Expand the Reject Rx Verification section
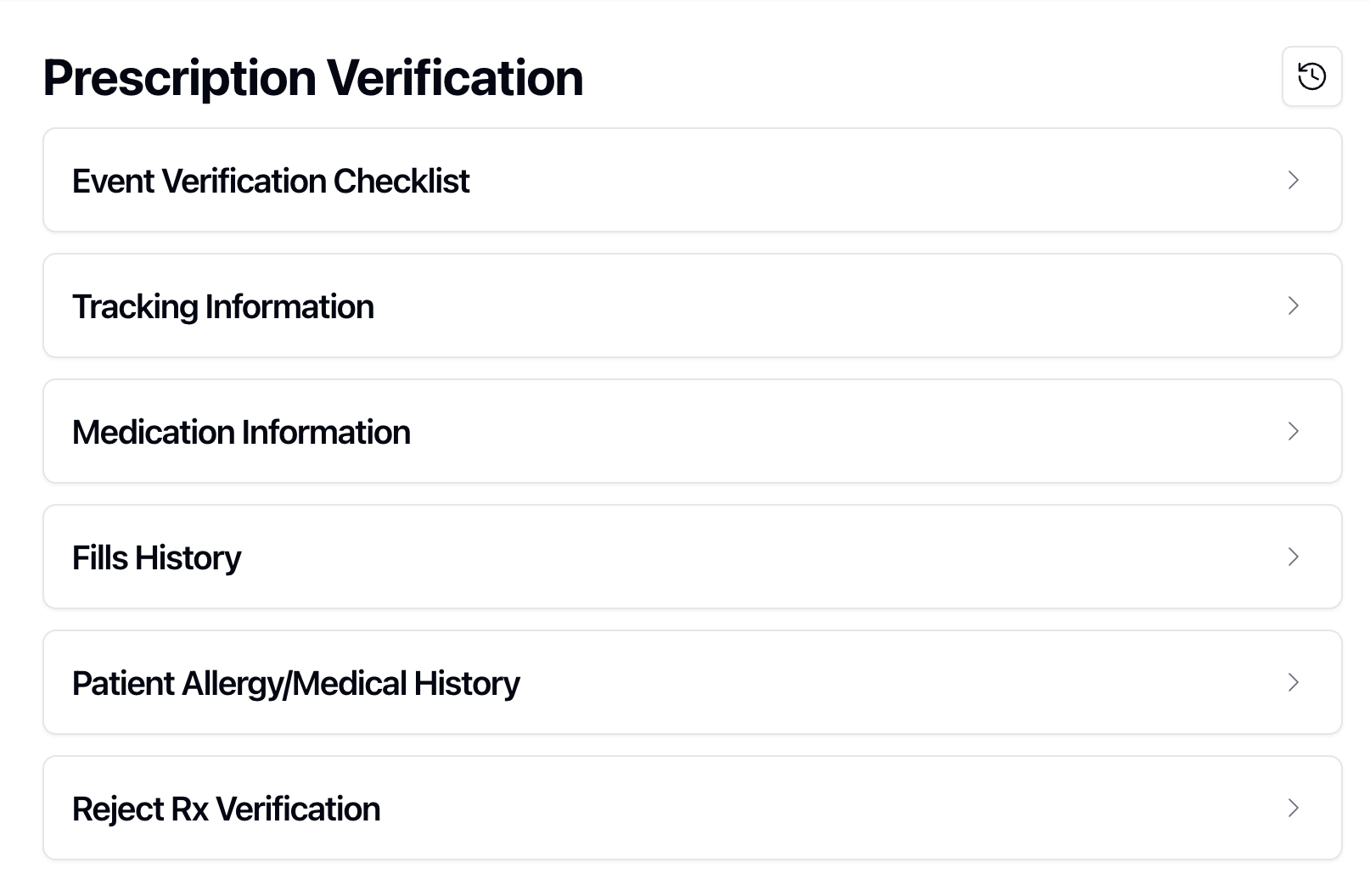Image resolution: width=1370 pixels, height=896 pixels. click(x=692, y=808)
